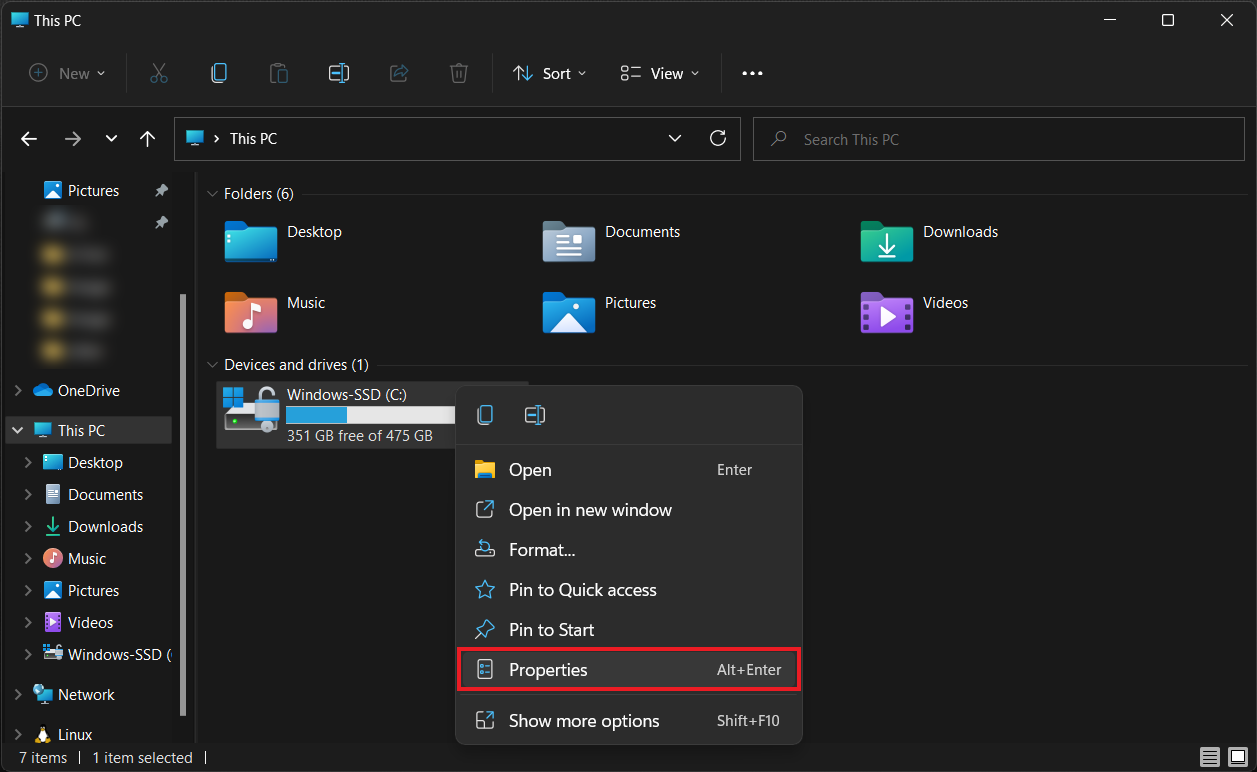1257x772 pixels.
Task: Expand the OneDrive tree node
Action: pyautogui.click(x=18, y=391)
